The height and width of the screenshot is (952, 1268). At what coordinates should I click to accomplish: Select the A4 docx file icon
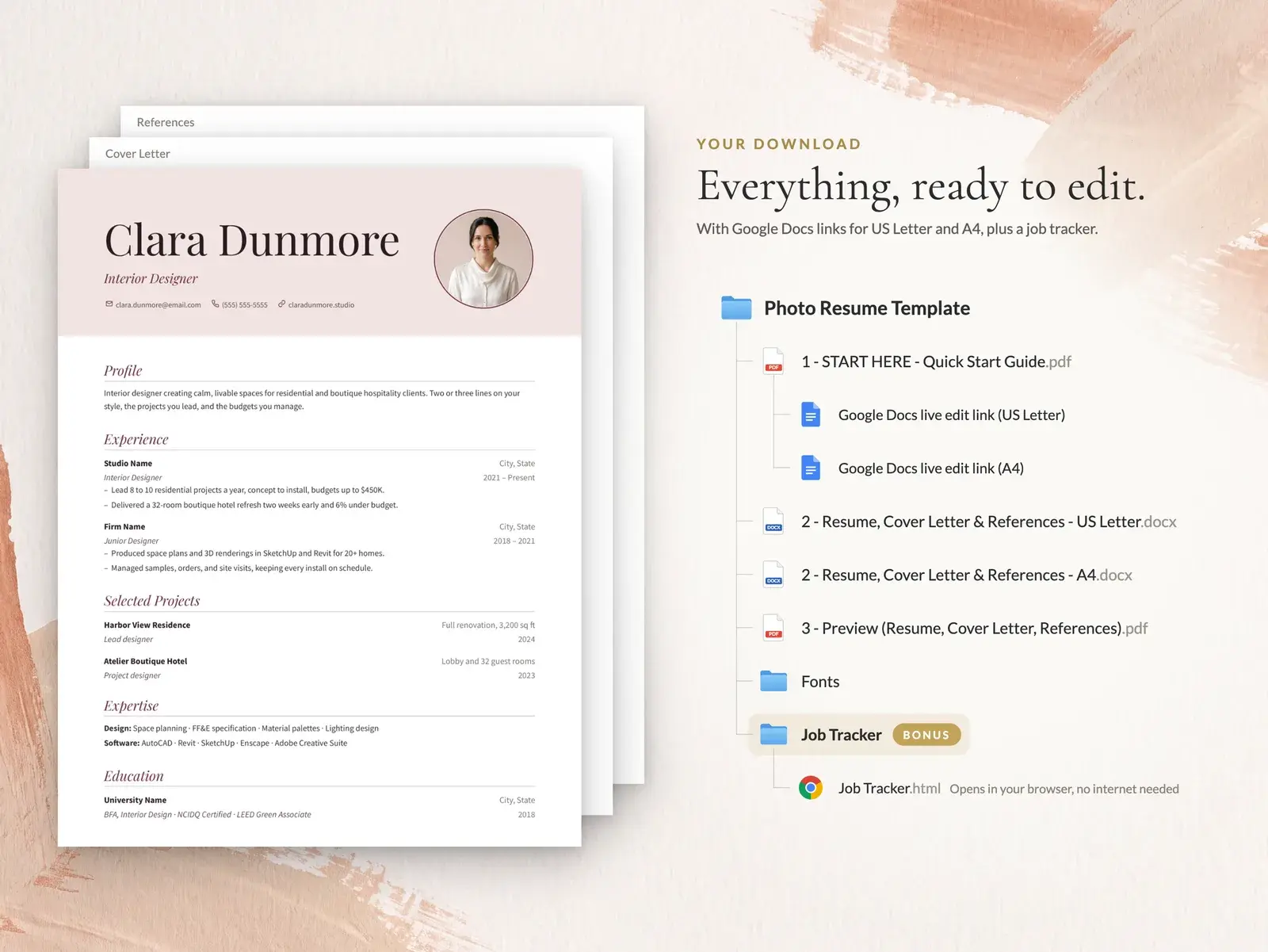[x=773, y=575]
